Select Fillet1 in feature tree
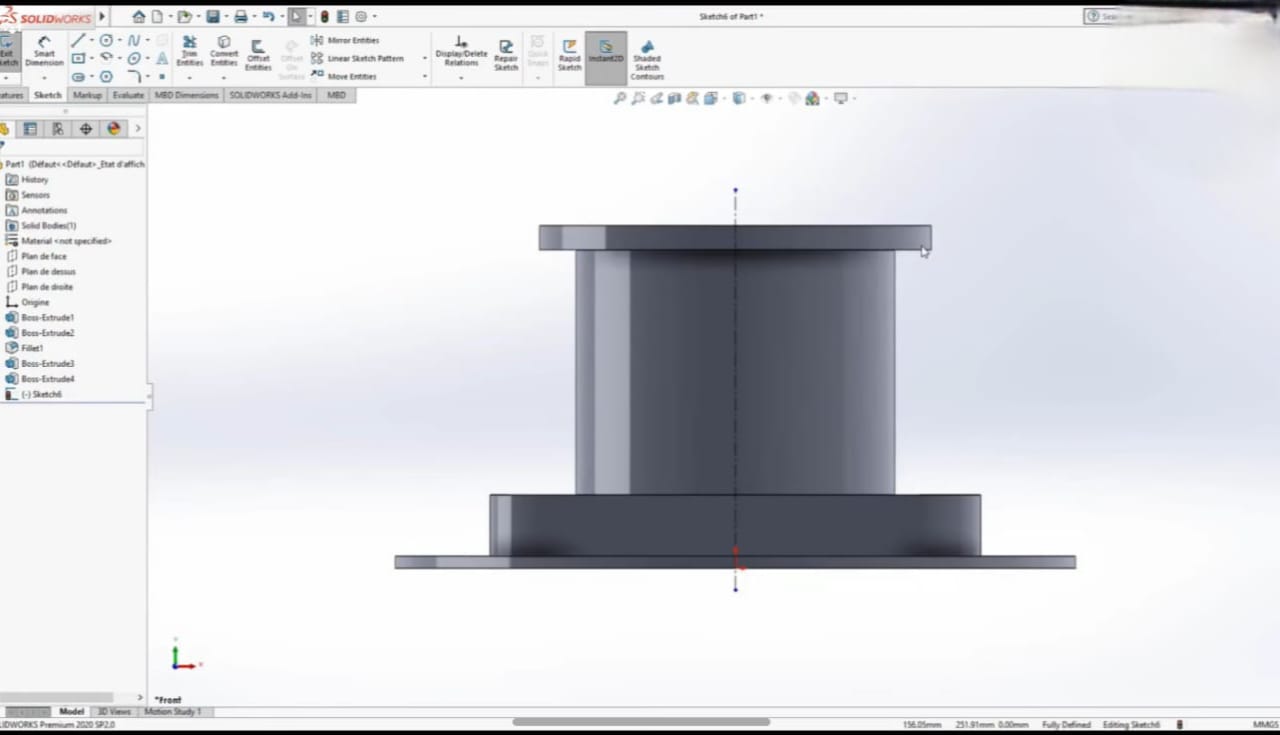The image size is (1280, 735). click(x=25, y=348)
